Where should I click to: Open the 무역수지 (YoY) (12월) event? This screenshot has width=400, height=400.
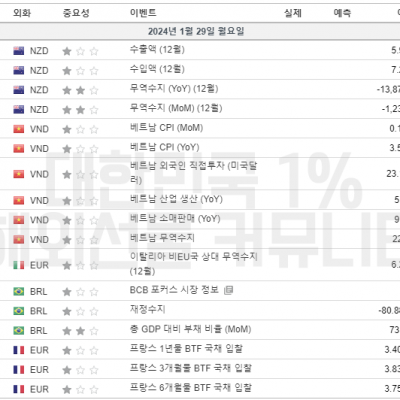click(x=174, y=89)
